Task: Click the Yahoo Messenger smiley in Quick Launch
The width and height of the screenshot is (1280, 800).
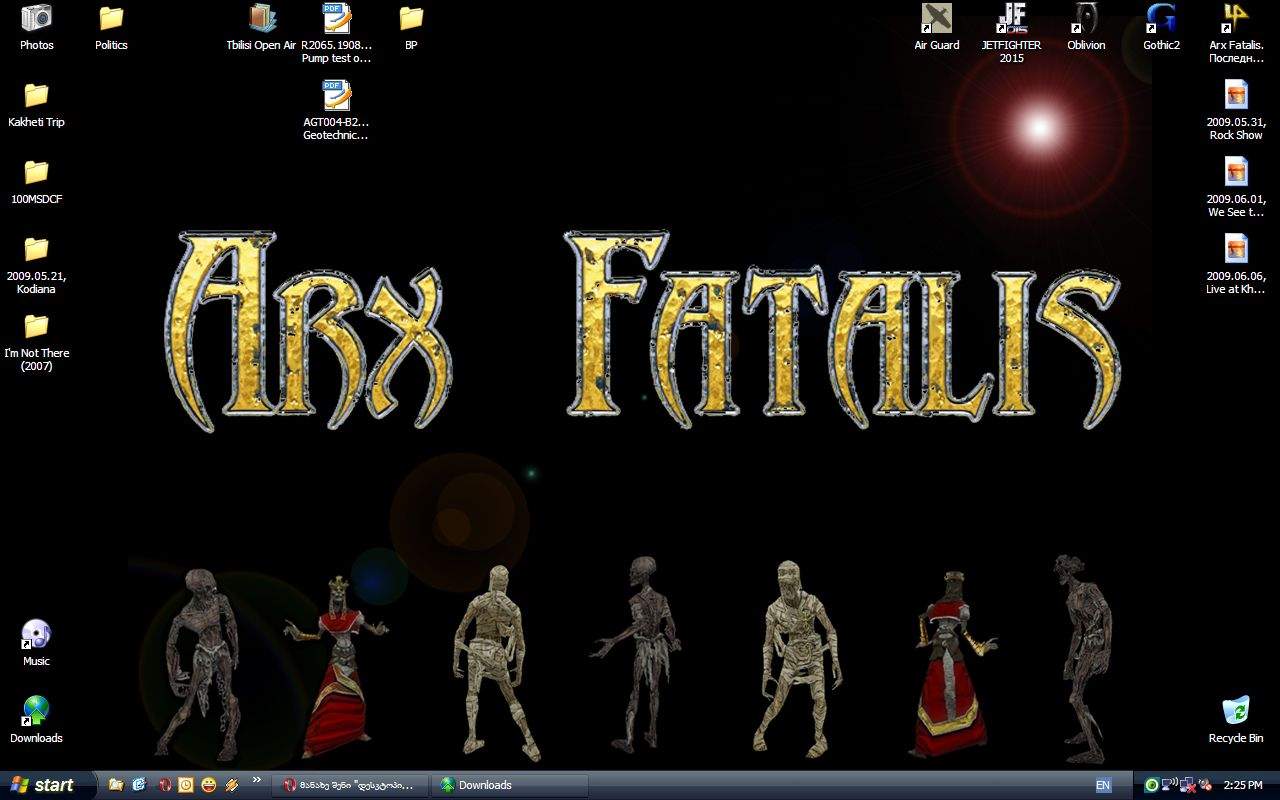Action: coord(209,785)
